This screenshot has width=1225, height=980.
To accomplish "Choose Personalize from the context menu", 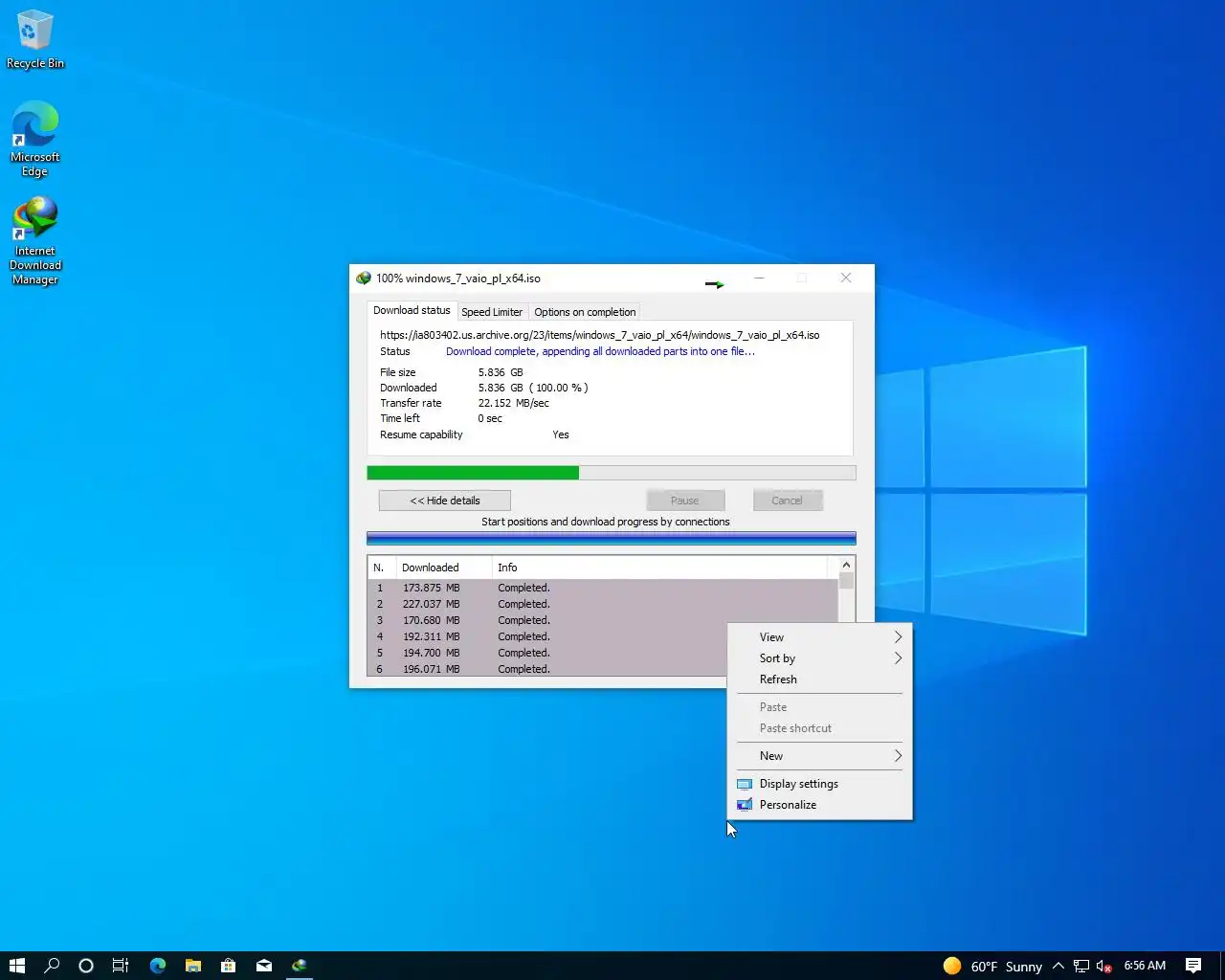I will 820,805.
